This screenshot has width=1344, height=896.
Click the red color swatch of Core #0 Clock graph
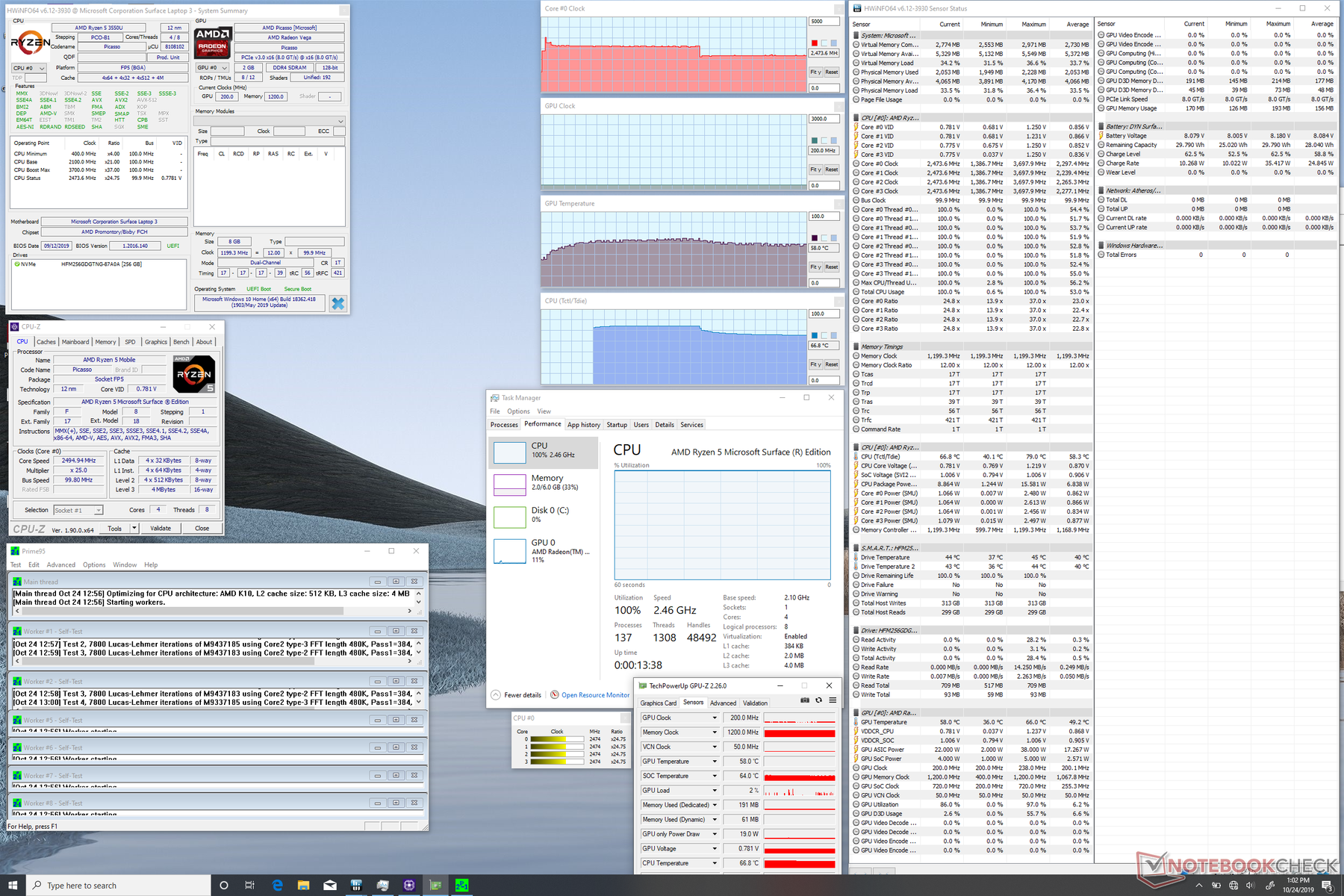(814, 43)
